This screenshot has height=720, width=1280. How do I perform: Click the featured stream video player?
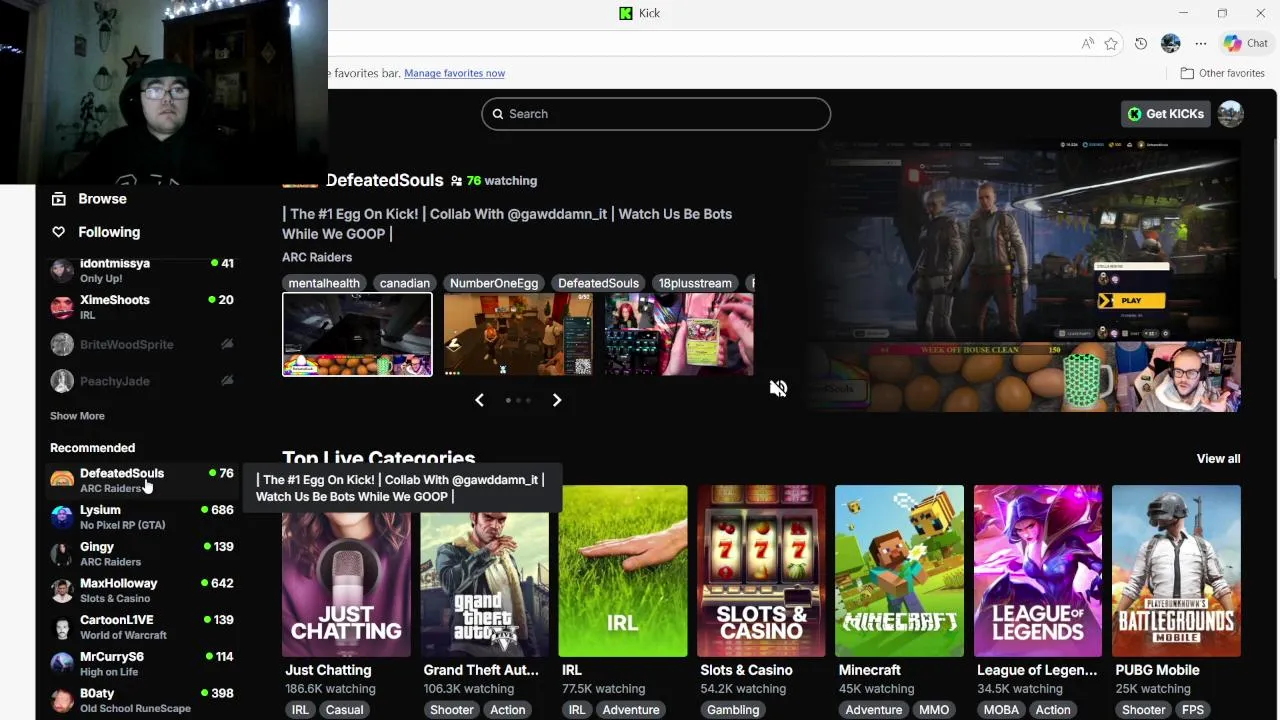pos(1023,277)
